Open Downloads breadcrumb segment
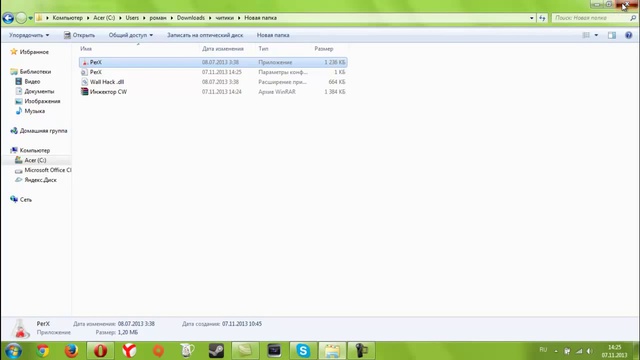640x360 pixels. (191, 18)
